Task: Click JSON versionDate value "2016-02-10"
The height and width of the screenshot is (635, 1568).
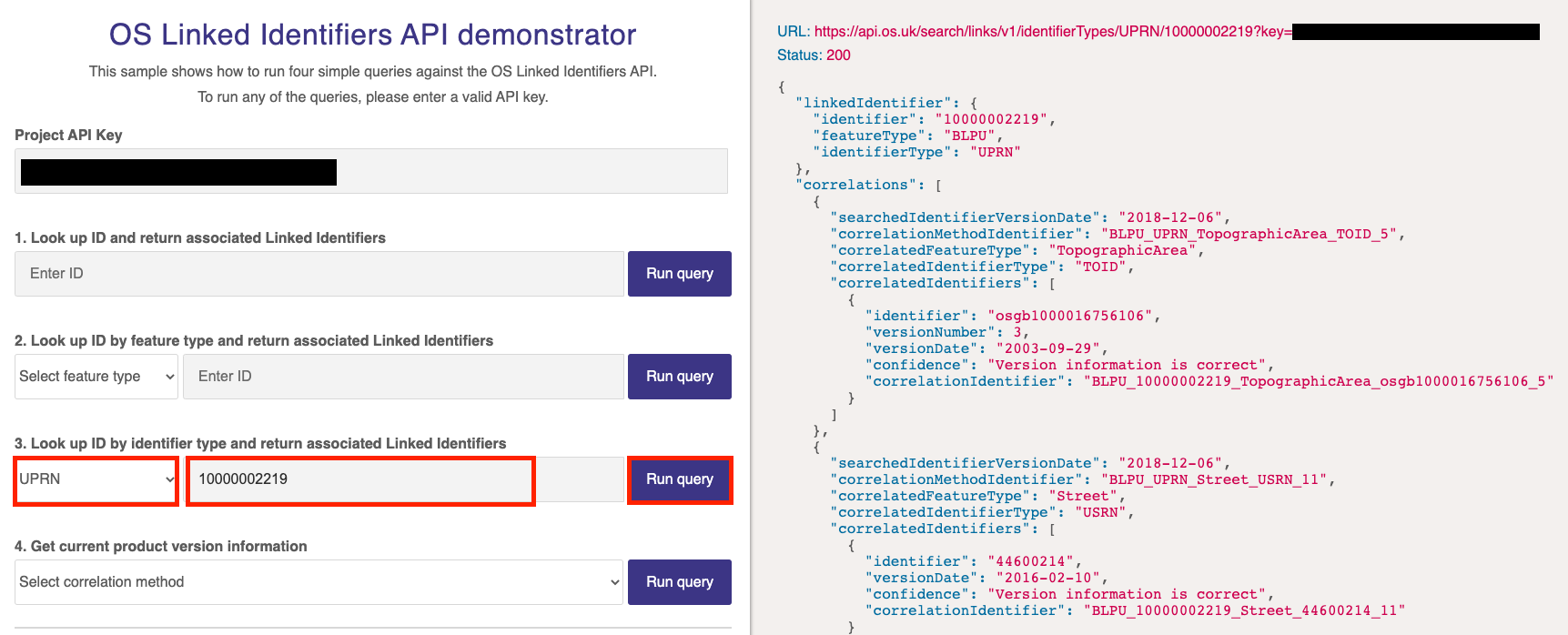Action: [1048, 578]
